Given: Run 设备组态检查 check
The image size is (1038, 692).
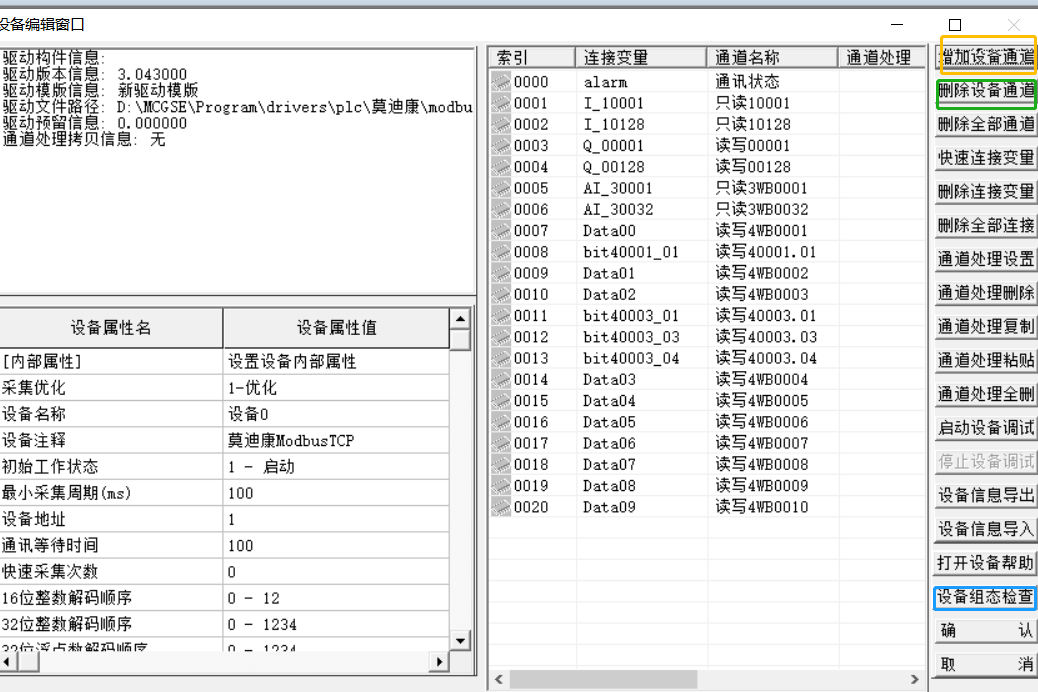Looking at the screenshot, I should 986,597.
